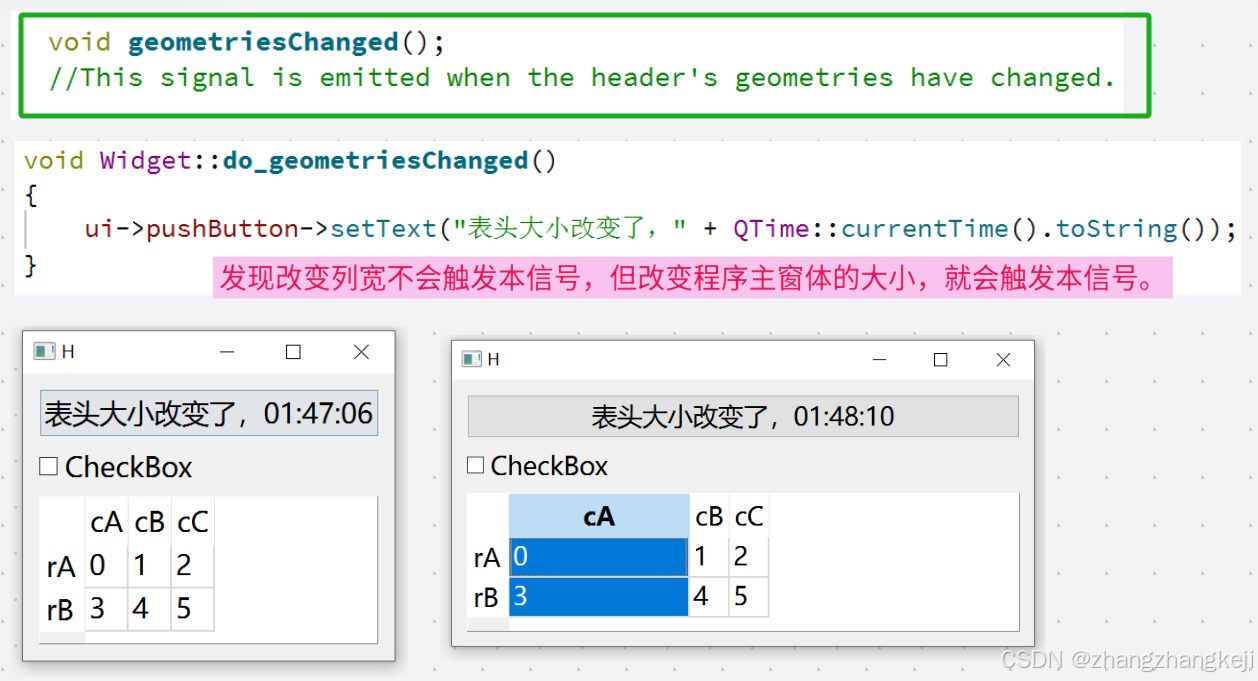Select cell 1 in left window table
Viewport: 1258px width, 681px height.
pyautogui.click(x=150, y=566)
